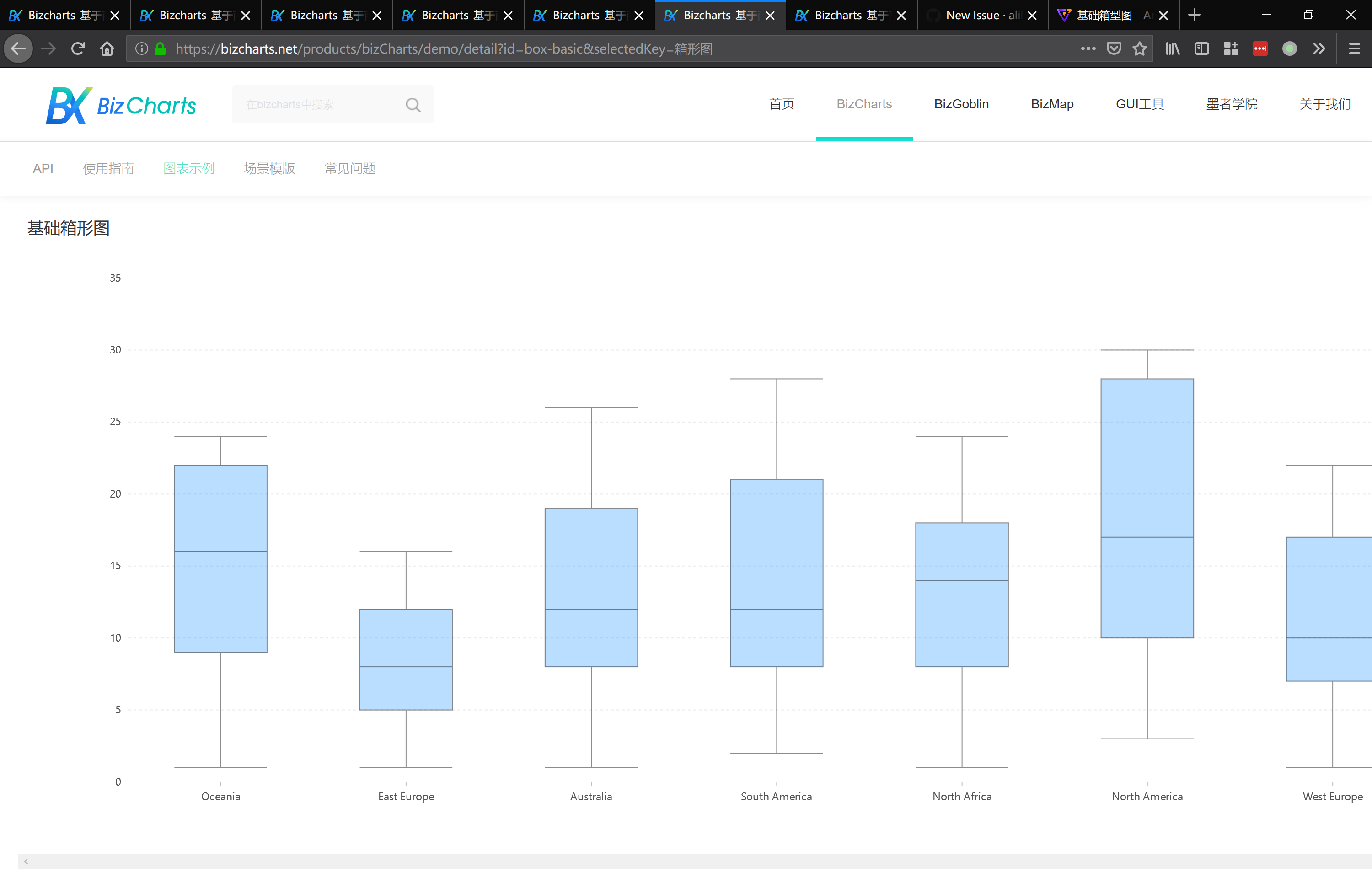
Task: Click the page information icon in address bar
Action: pos(142,48)
